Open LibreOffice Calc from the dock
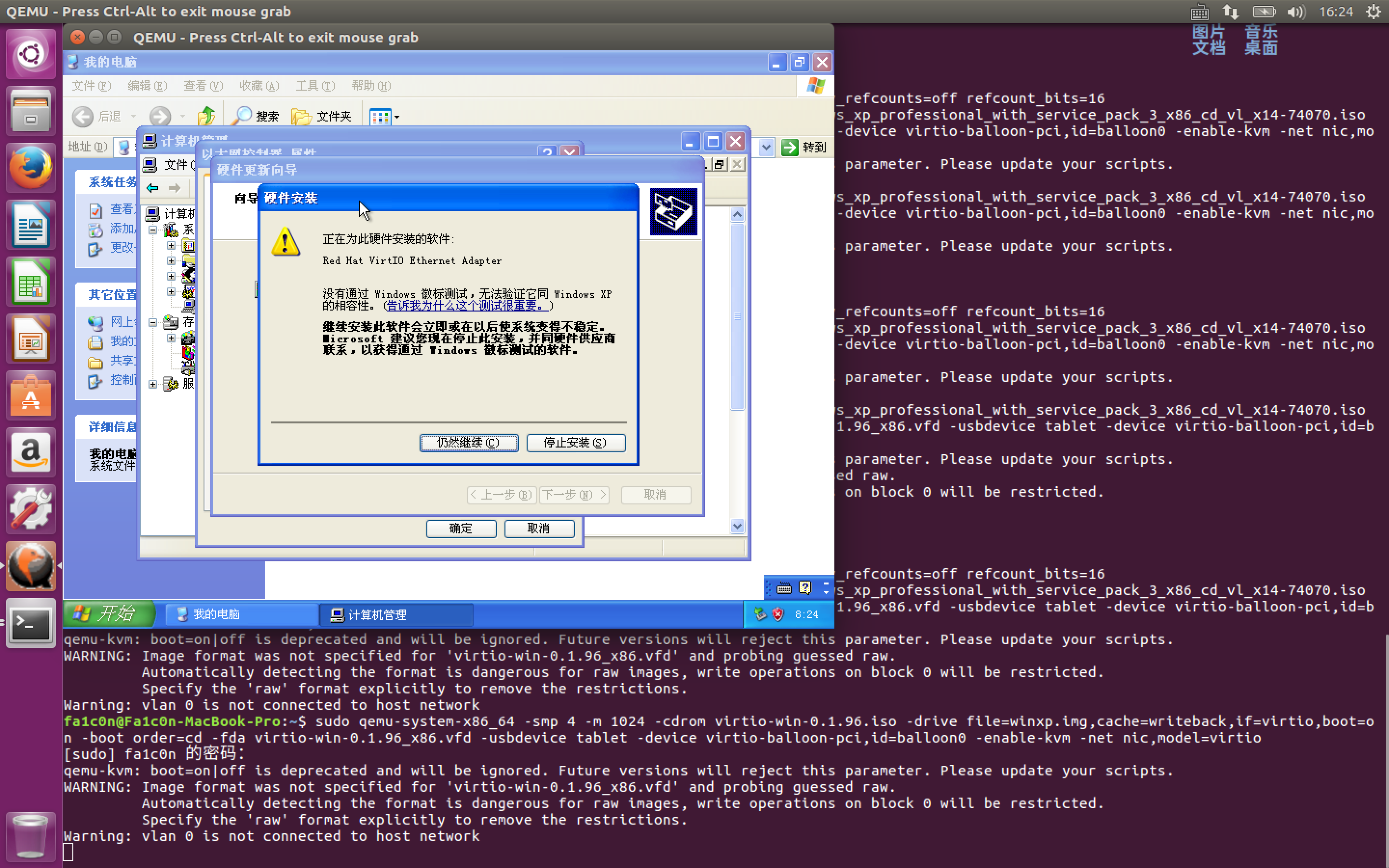The width and height of the screenshot is (1389, 868). point(30,282)
